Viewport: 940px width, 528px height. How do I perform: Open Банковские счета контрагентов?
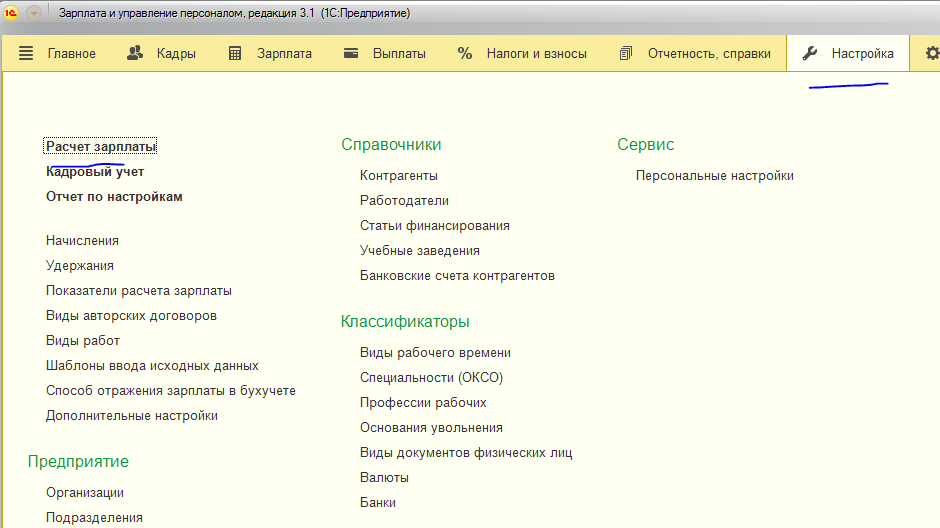pyautogui.click(x=457, y=276)
